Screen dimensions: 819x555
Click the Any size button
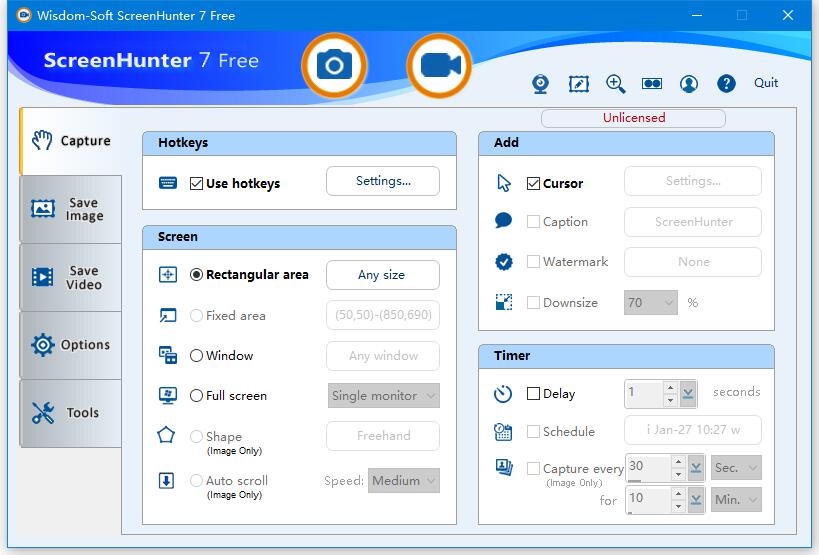[x=383, y=275]
